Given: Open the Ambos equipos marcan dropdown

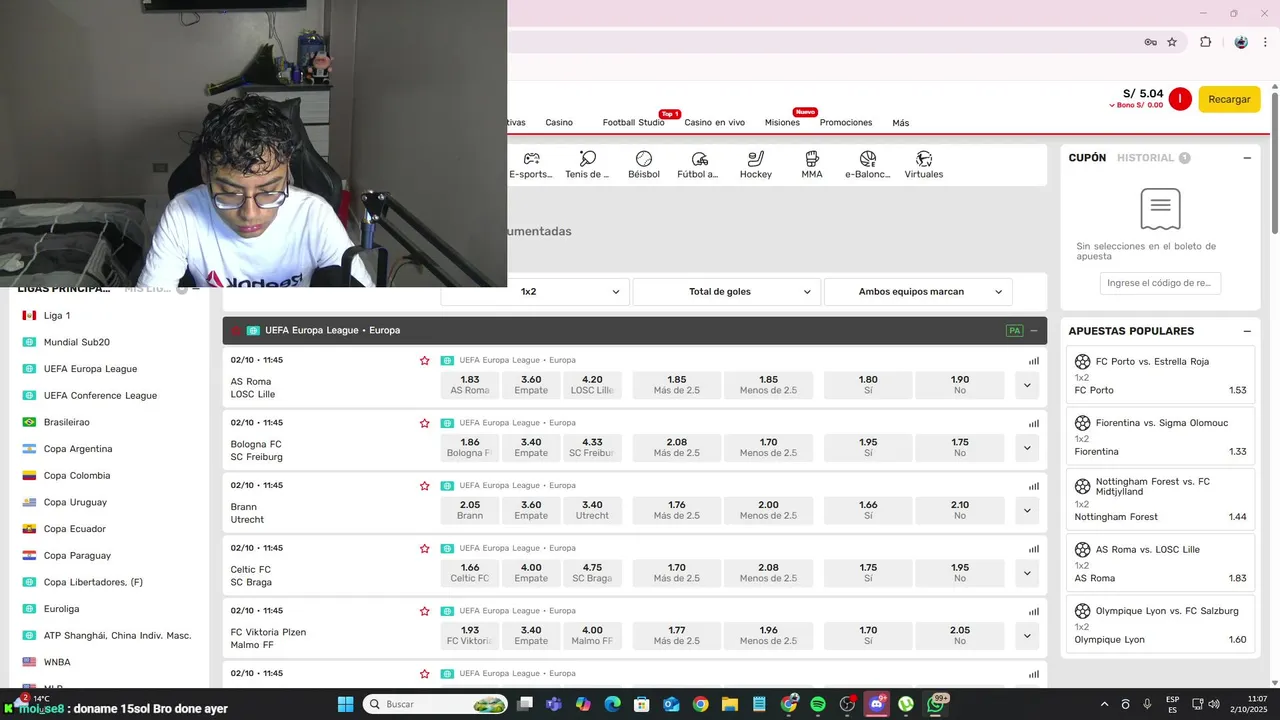Looking at the screenshot, I should 918,292.
